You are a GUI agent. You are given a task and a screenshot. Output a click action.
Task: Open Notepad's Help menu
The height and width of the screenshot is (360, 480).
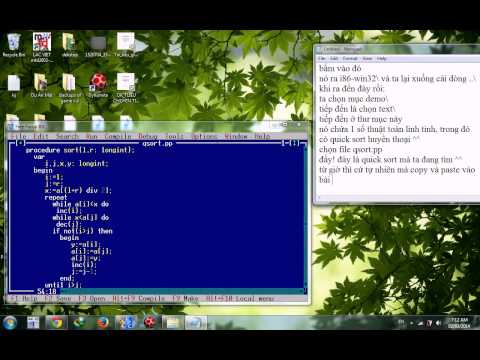[x=381, y=58]
